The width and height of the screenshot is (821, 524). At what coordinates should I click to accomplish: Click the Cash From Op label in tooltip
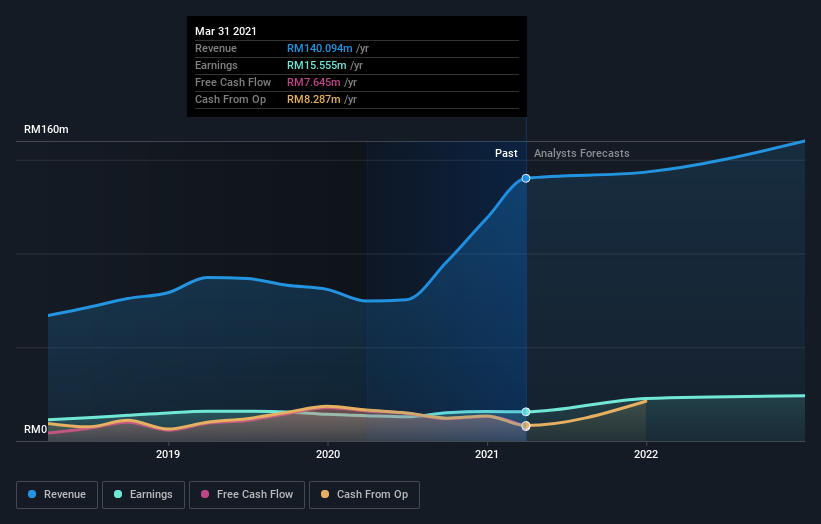coord(230,99)
